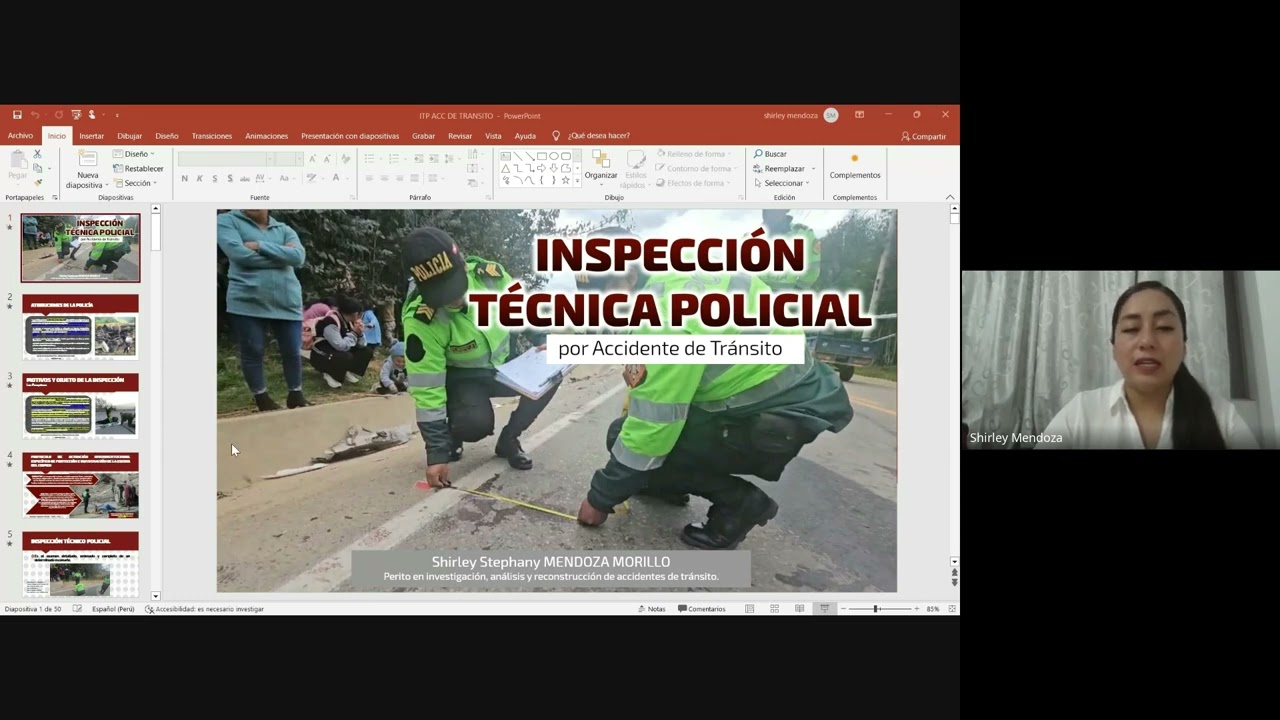Toggle strikethrough (abc)
This screenshot has height=720, width=1280.
[x=245, y=178]
